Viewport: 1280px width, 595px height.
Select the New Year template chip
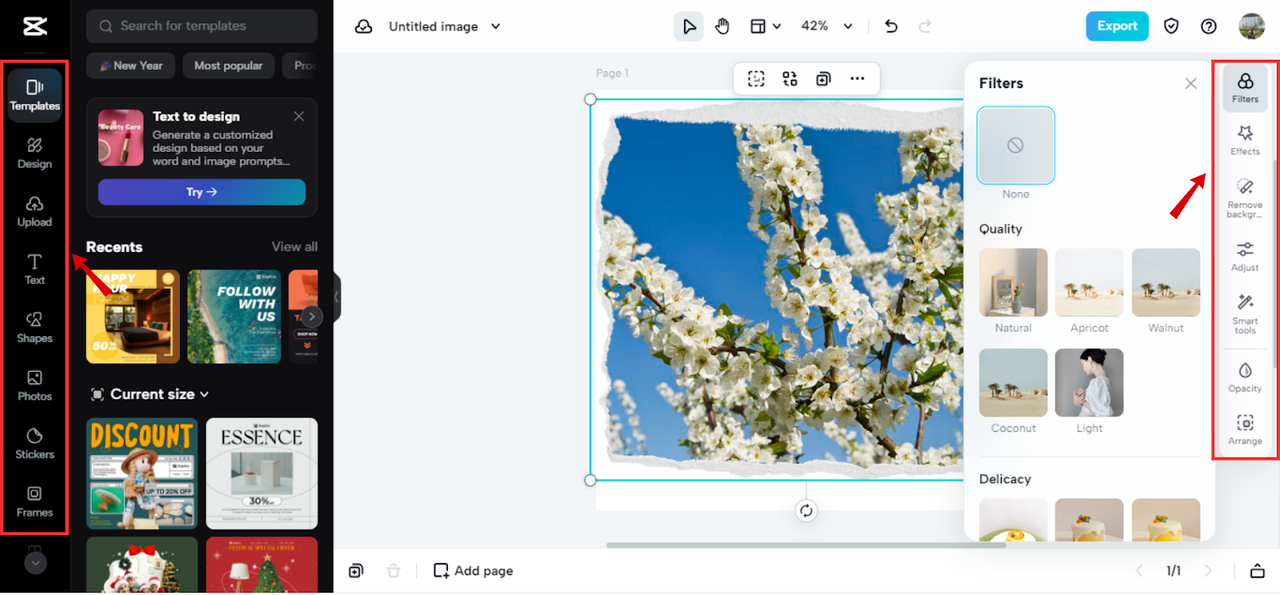(x=131, y=66)
